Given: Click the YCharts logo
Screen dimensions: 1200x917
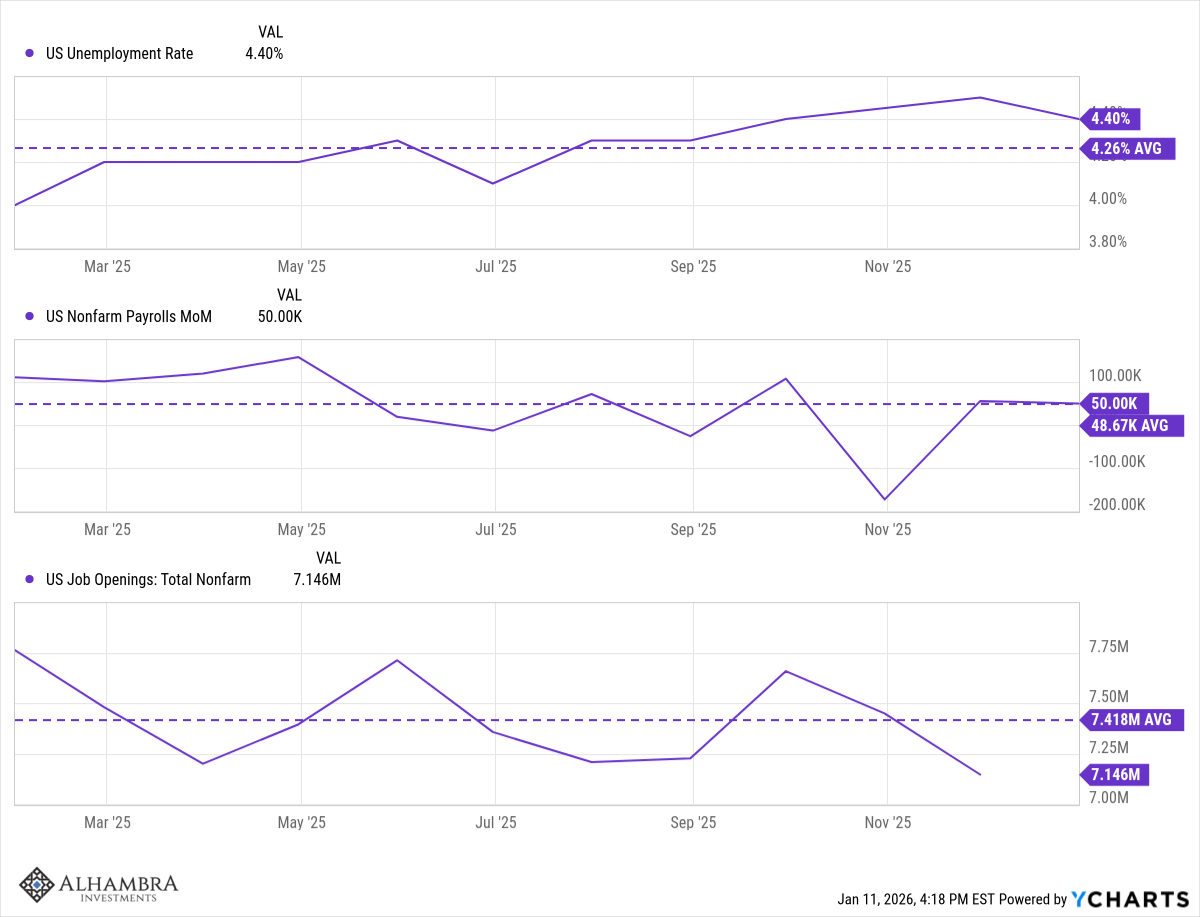Looking at the screenshot, I should tap(1130, 899).
